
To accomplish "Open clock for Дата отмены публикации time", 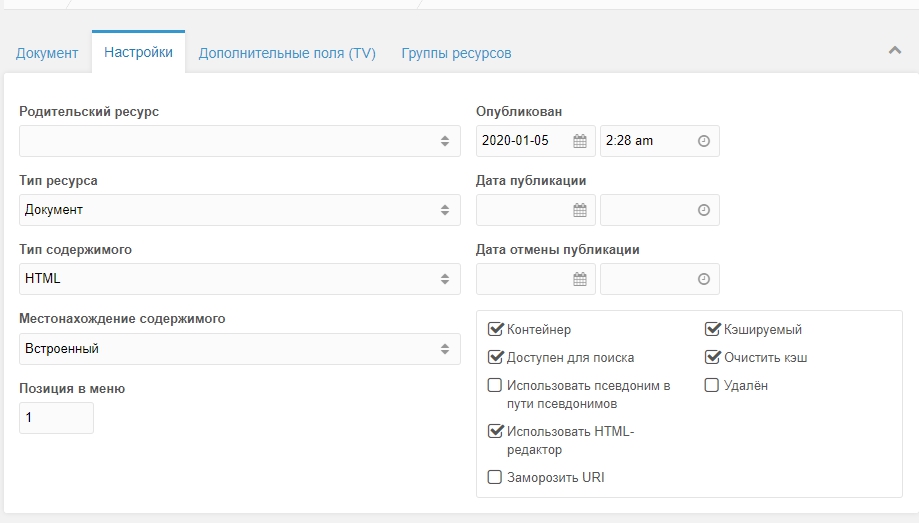I will pos(703,279).
